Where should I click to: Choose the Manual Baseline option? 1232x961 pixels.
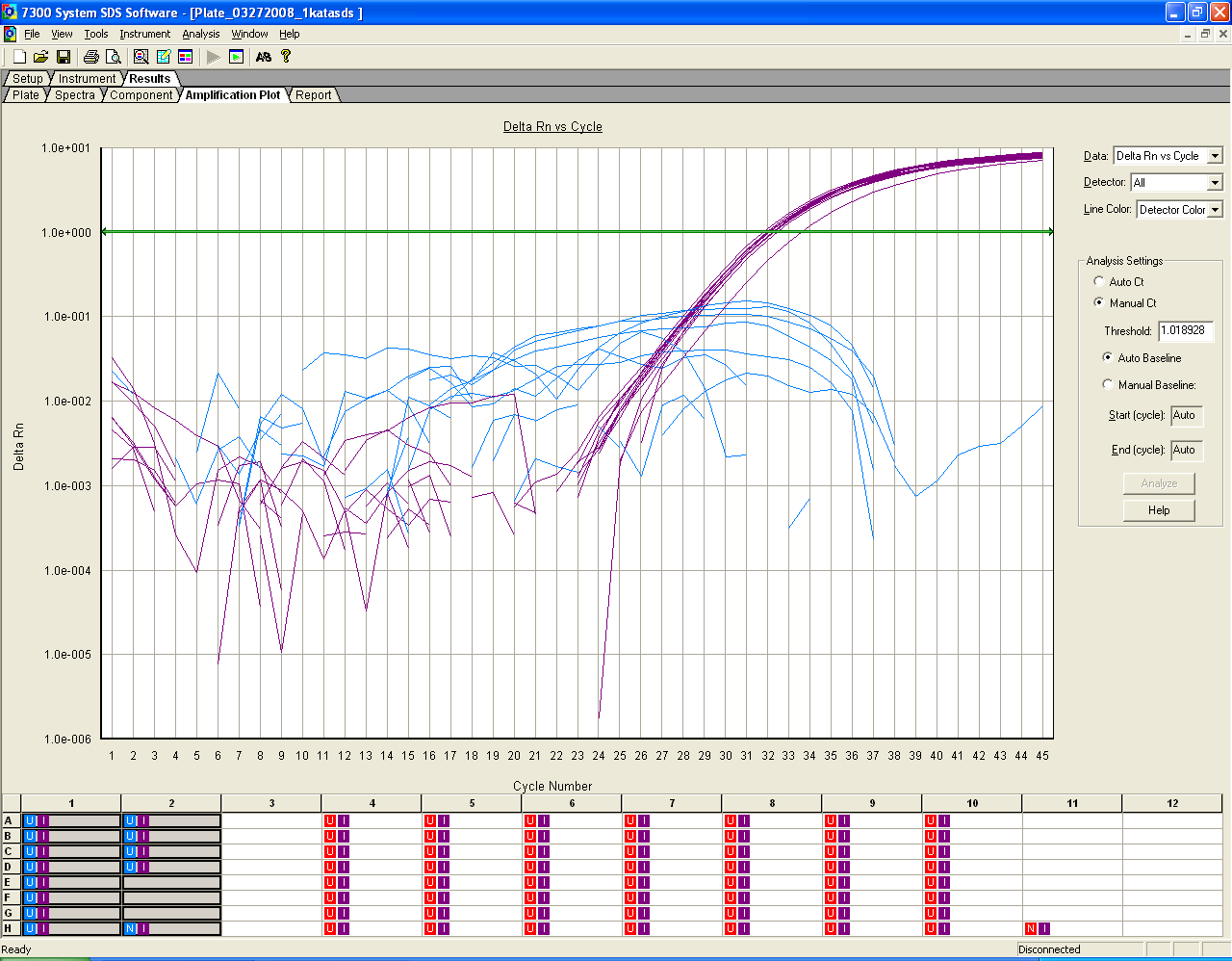point(1107,384)
